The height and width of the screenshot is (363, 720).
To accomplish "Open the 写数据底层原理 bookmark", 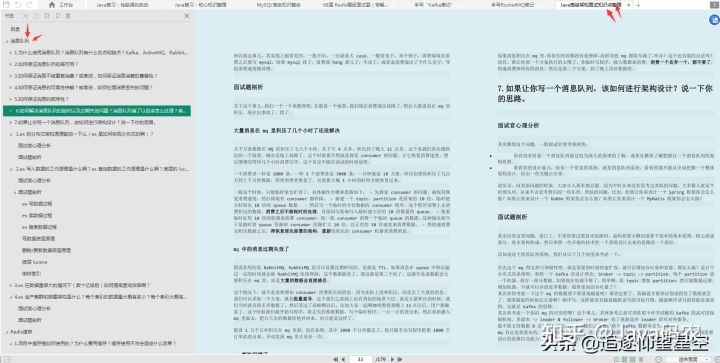I will coord(39,239).
